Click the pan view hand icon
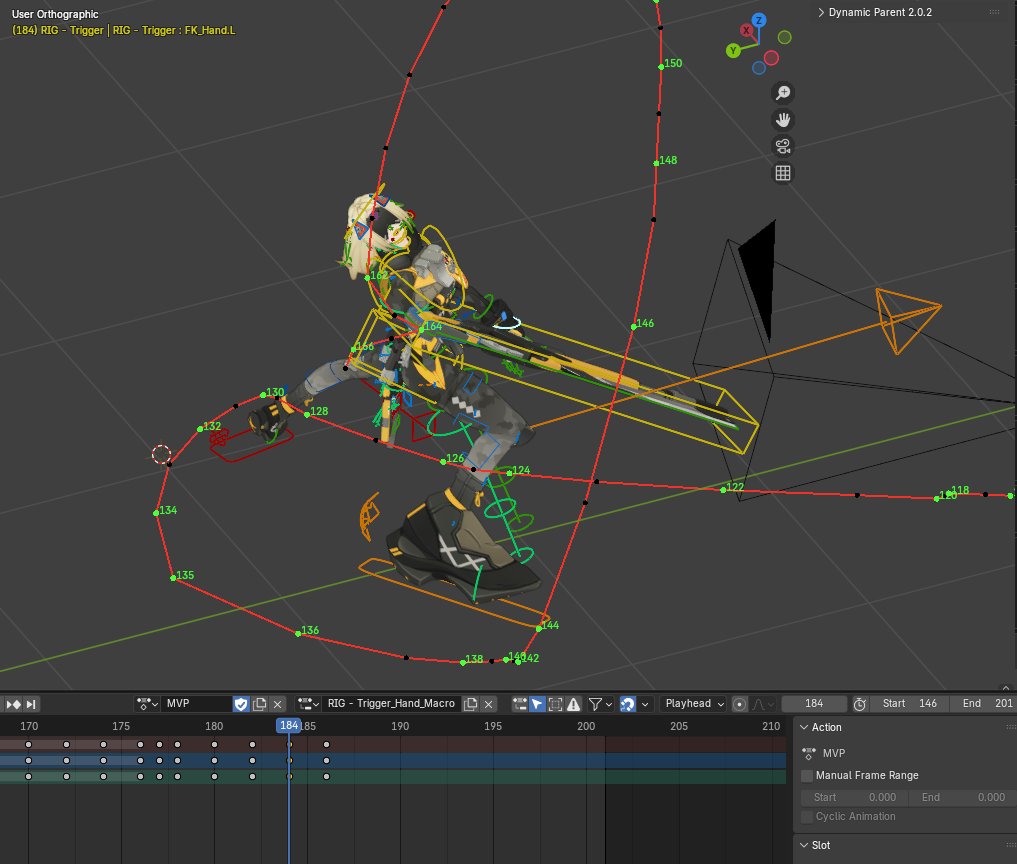This screenshot has width=1017, height=864. pos(783,120)
